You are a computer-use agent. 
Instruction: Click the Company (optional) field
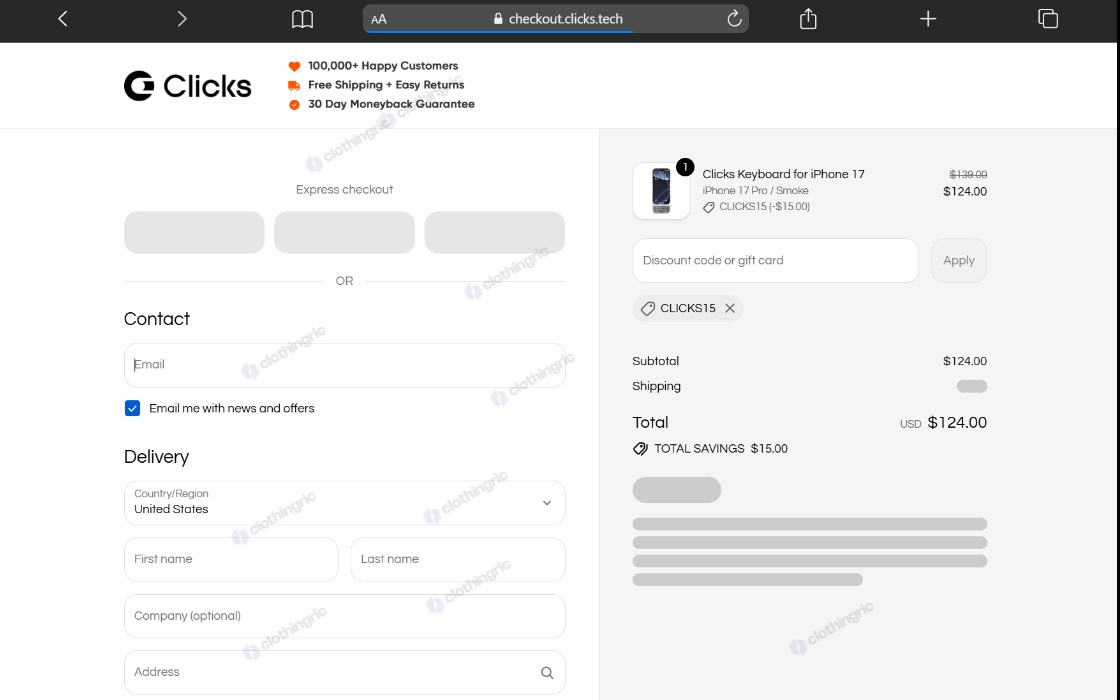click(344, 616)
